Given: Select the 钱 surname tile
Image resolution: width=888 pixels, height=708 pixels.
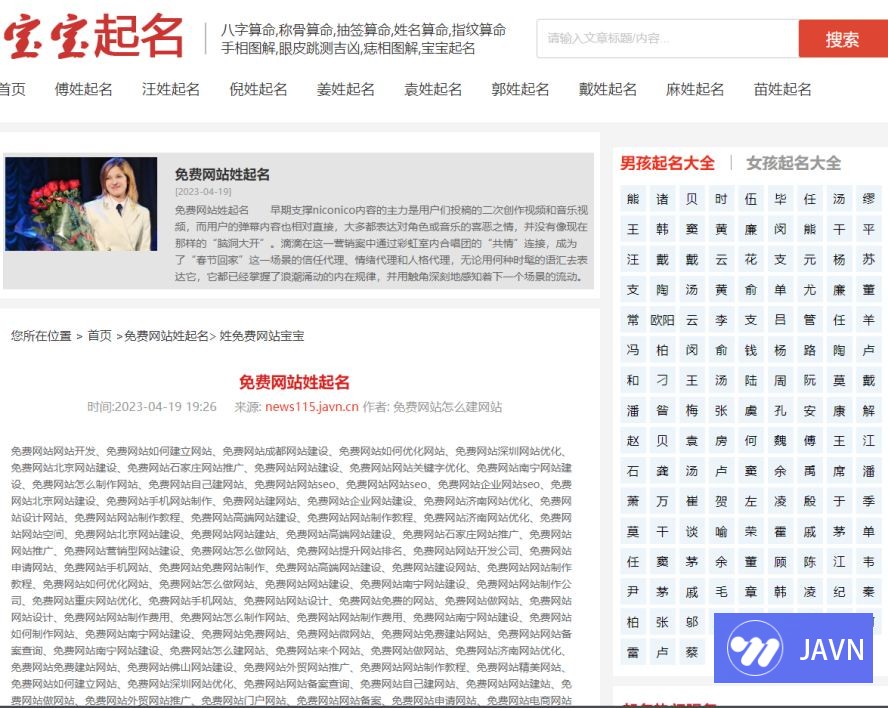Looking at the screenshot, I should [751, 350].
